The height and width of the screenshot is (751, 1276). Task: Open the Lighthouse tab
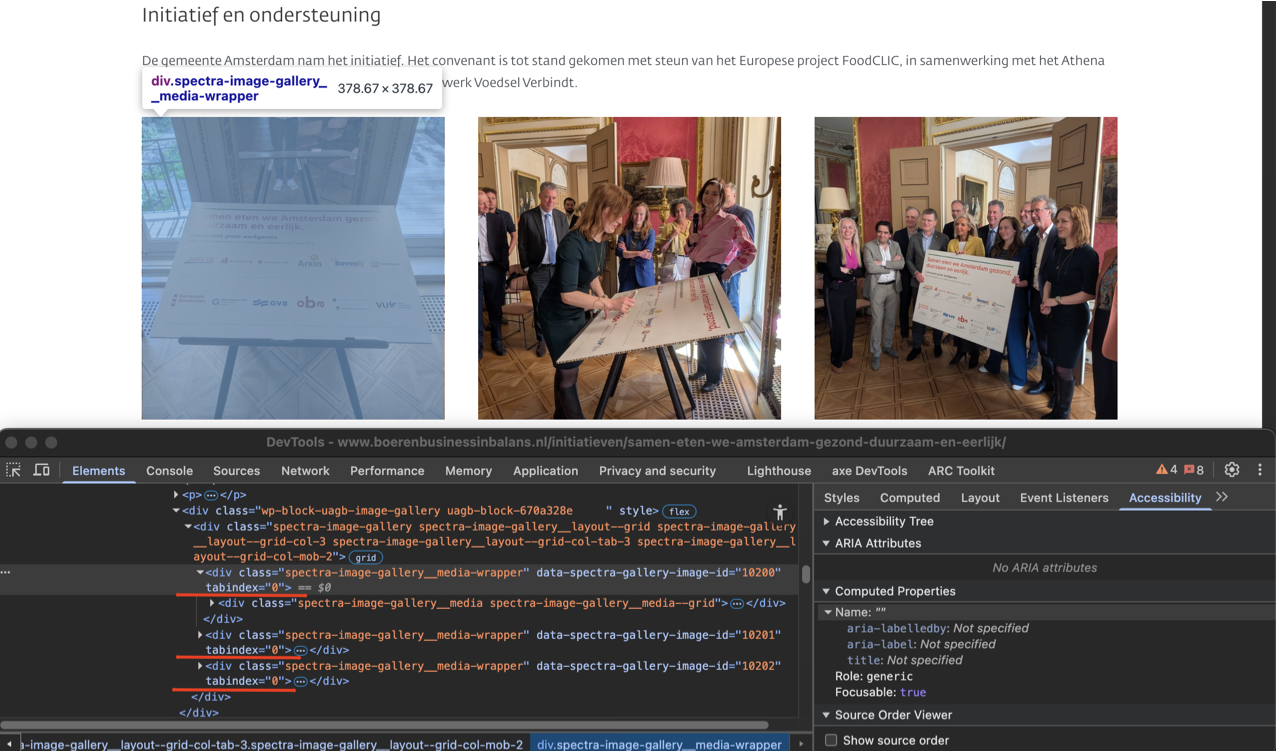pos(778,471)
